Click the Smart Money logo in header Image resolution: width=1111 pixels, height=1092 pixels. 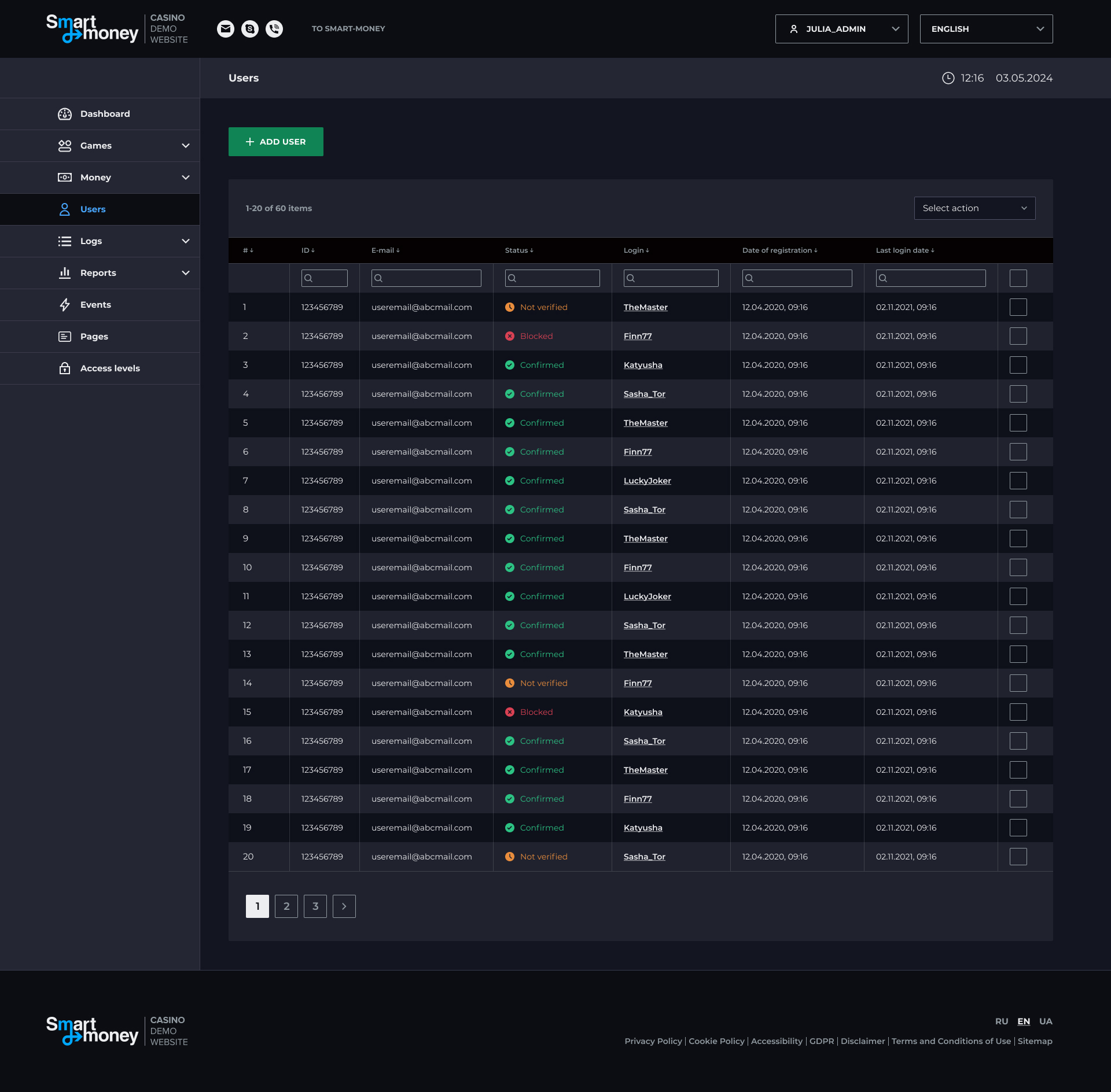click(93, 29)
